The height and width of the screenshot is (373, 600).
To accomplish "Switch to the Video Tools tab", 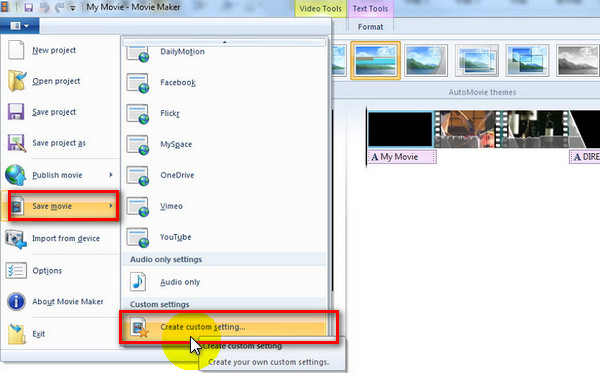I will tap(320, 8).
